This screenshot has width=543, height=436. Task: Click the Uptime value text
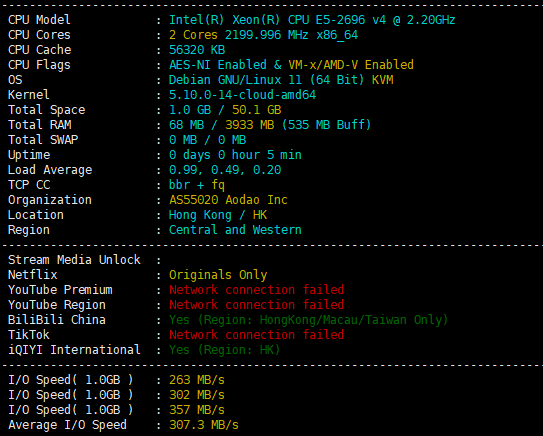[235, 155]
